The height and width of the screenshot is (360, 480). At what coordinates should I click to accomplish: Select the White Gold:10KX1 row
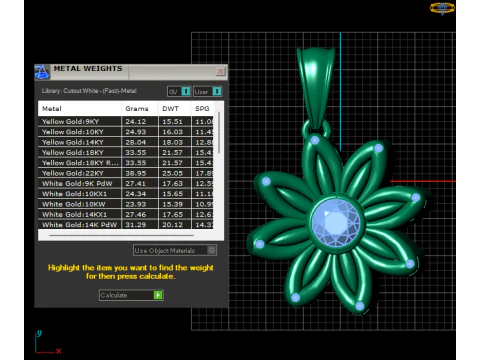point(126,194)
